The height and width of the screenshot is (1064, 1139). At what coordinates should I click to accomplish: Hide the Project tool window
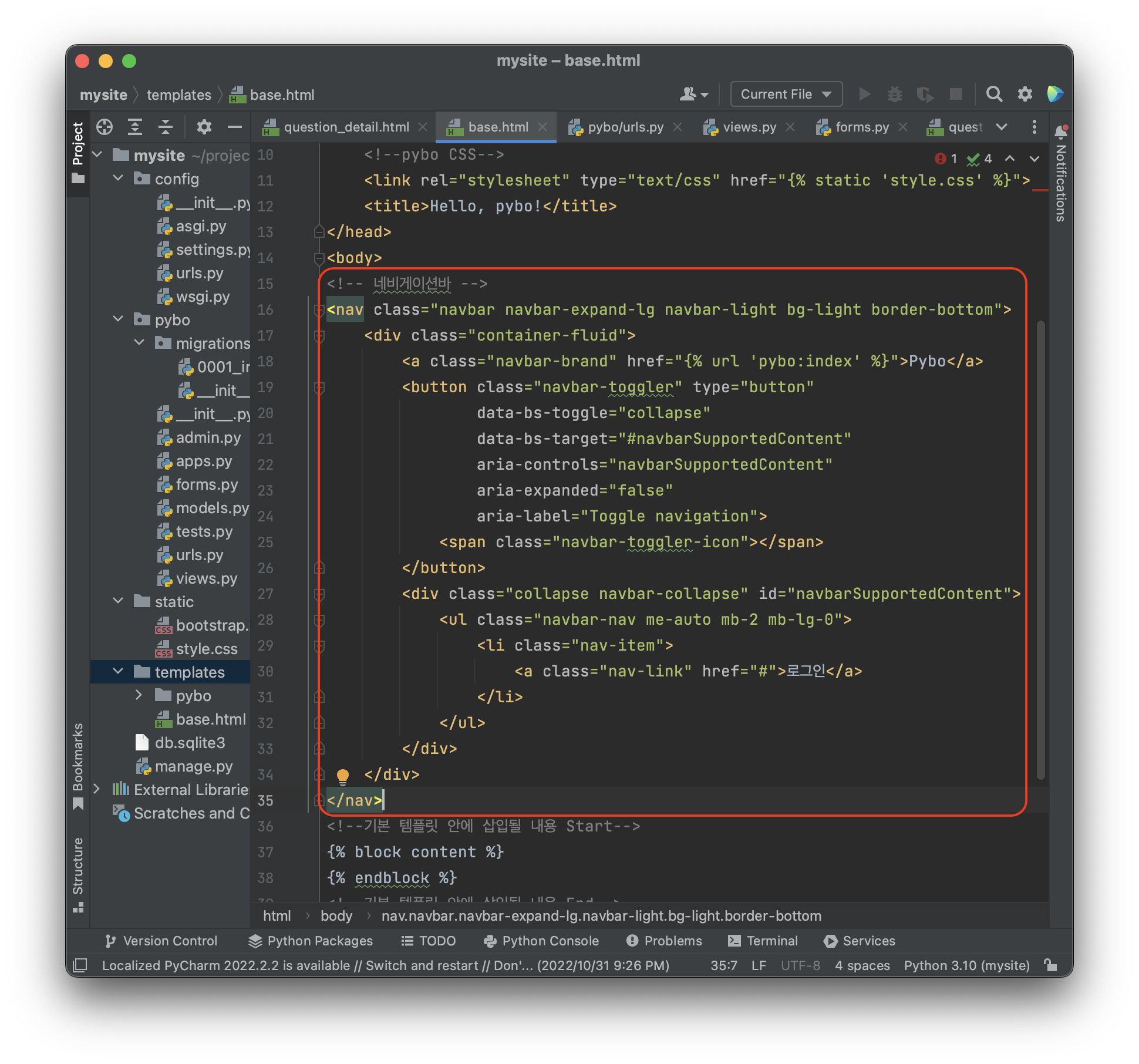(x=235, y=127)
